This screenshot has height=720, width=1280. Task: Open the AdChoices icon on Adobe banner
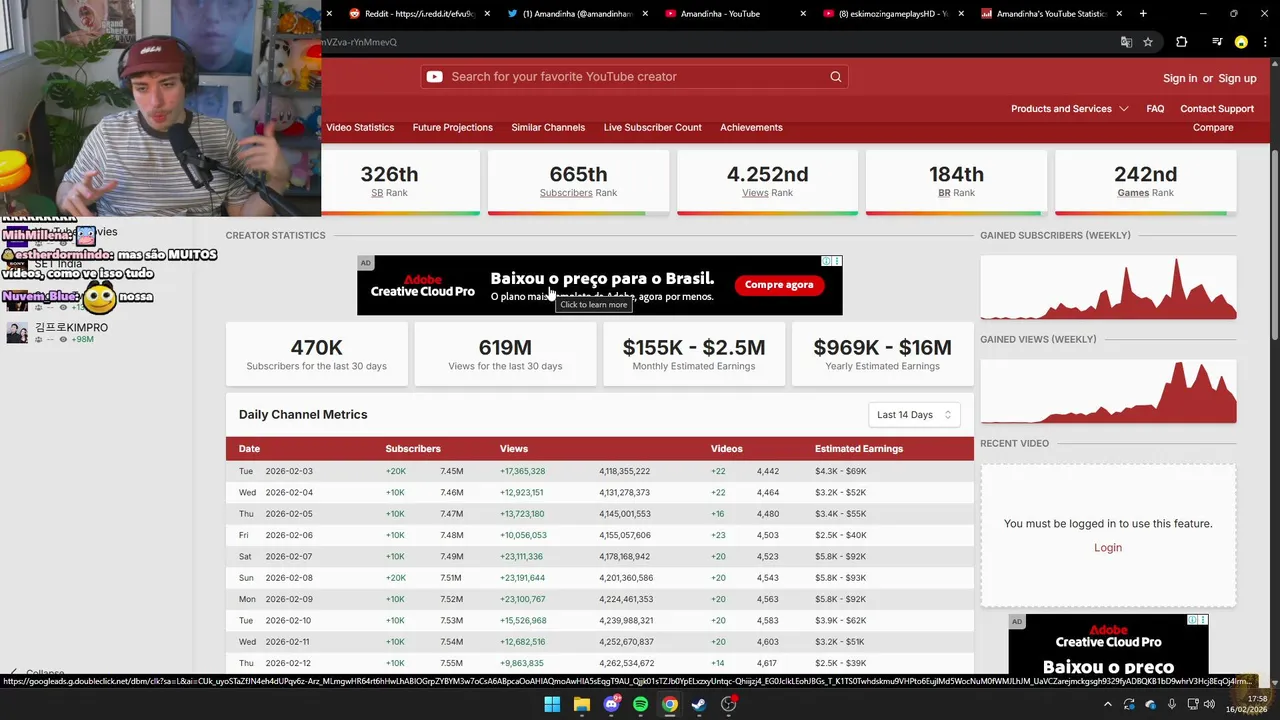point(827,261)
